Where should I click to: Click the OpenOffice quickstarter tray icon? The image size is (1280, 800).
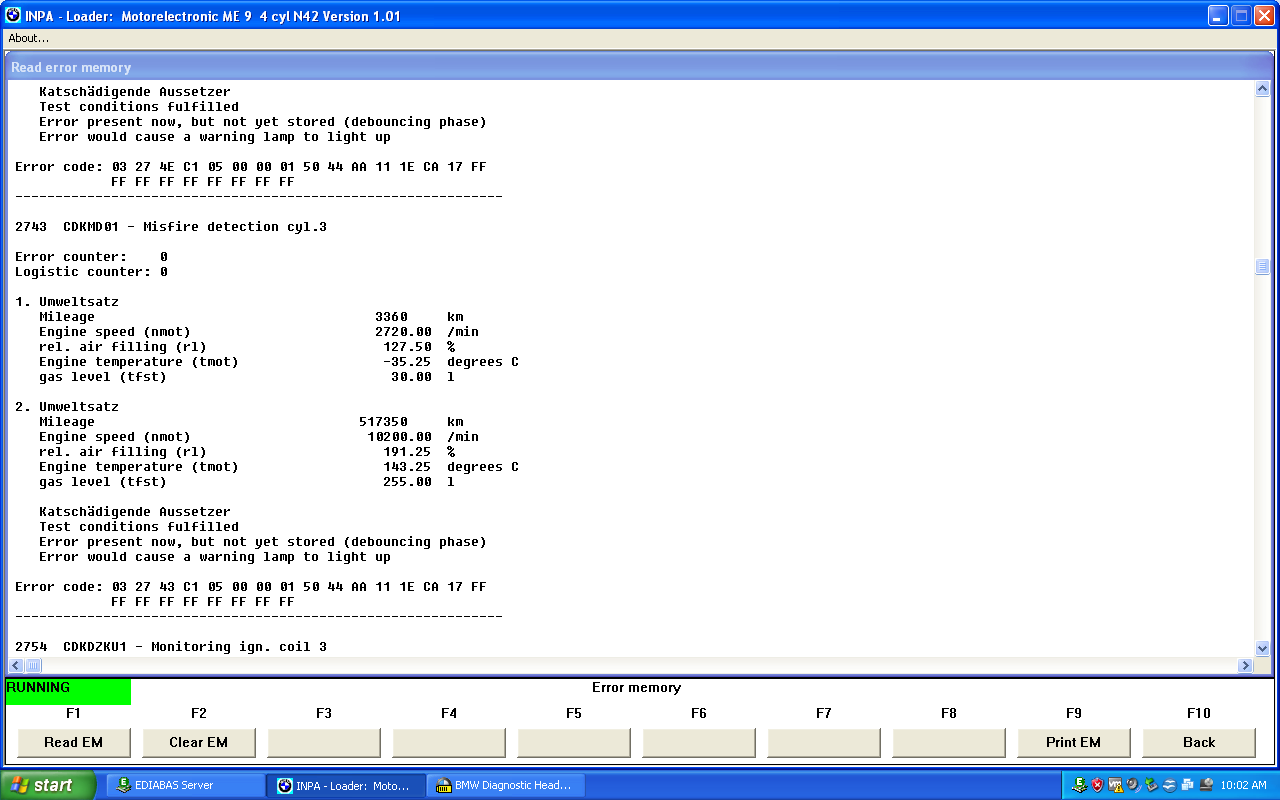pyautogui.click(x=1169, y=785)
